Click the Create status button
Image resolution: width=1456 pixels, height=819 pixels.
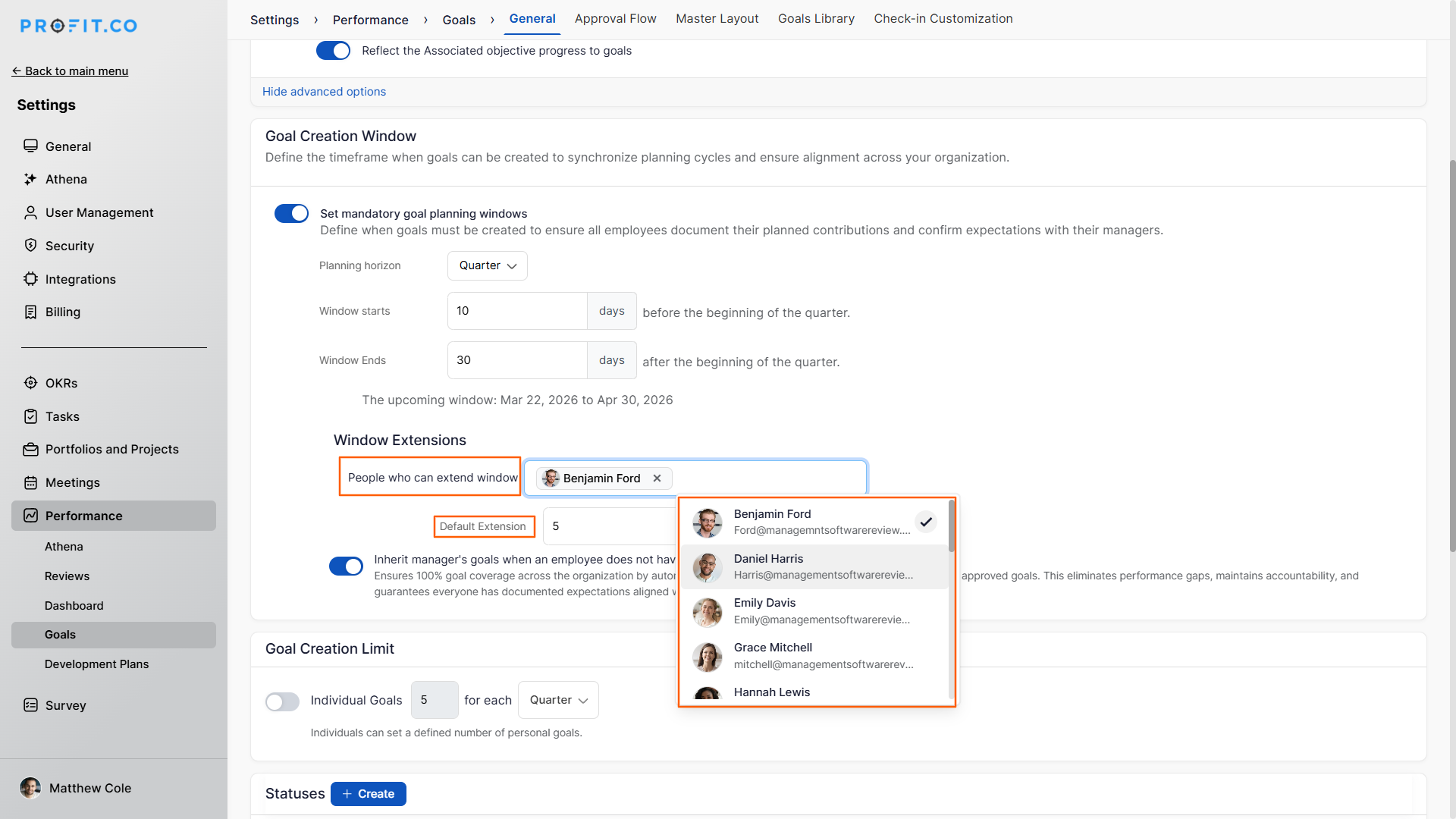pos(369,794)
